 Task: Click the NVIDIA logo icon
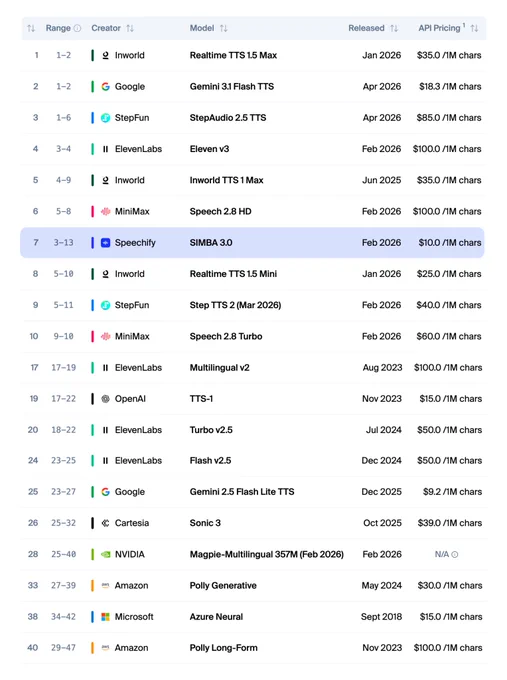click(x=105, y=554)
